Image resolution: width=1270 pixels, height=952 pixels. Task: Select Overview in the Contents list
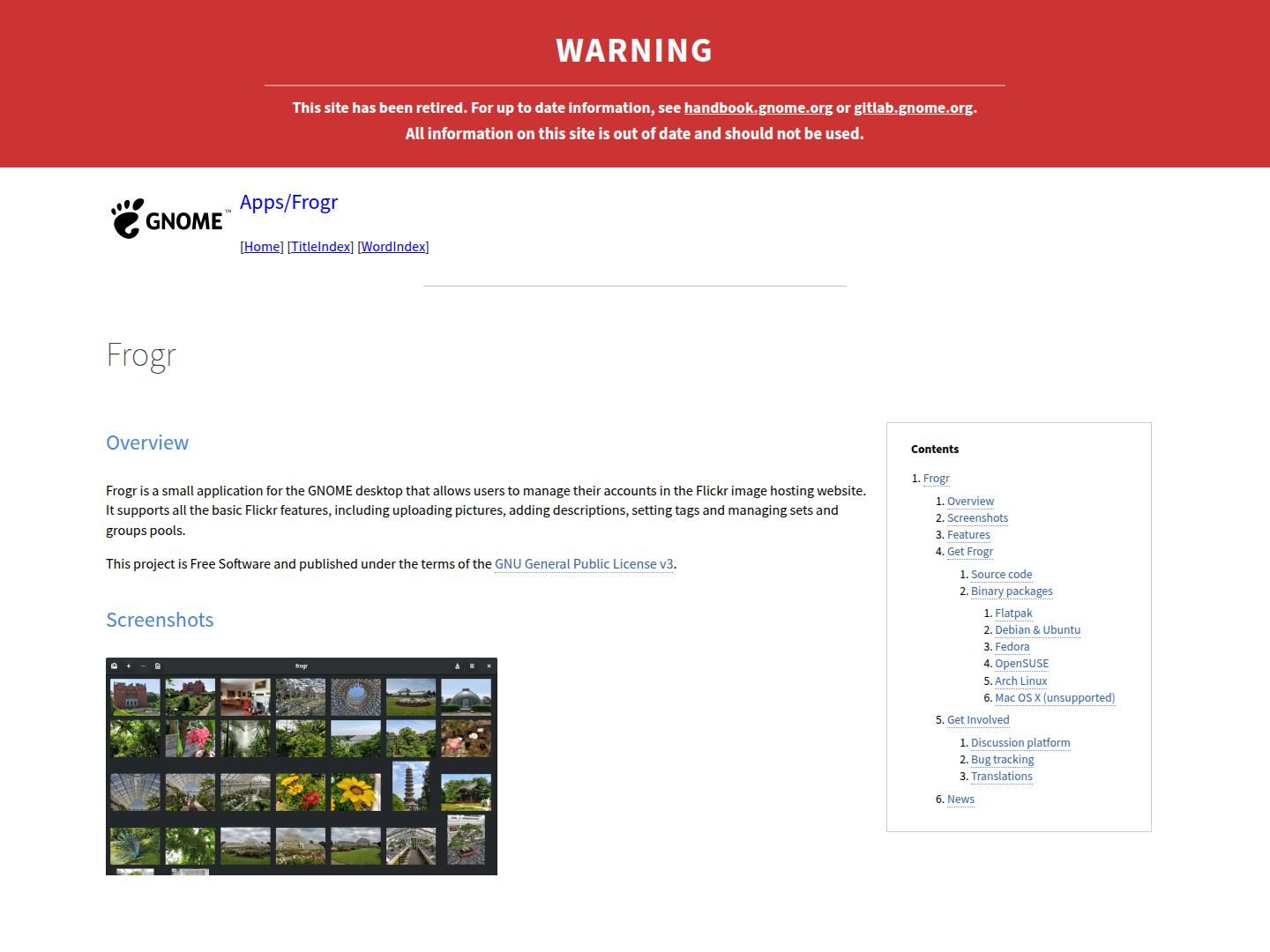pos(970,502)
